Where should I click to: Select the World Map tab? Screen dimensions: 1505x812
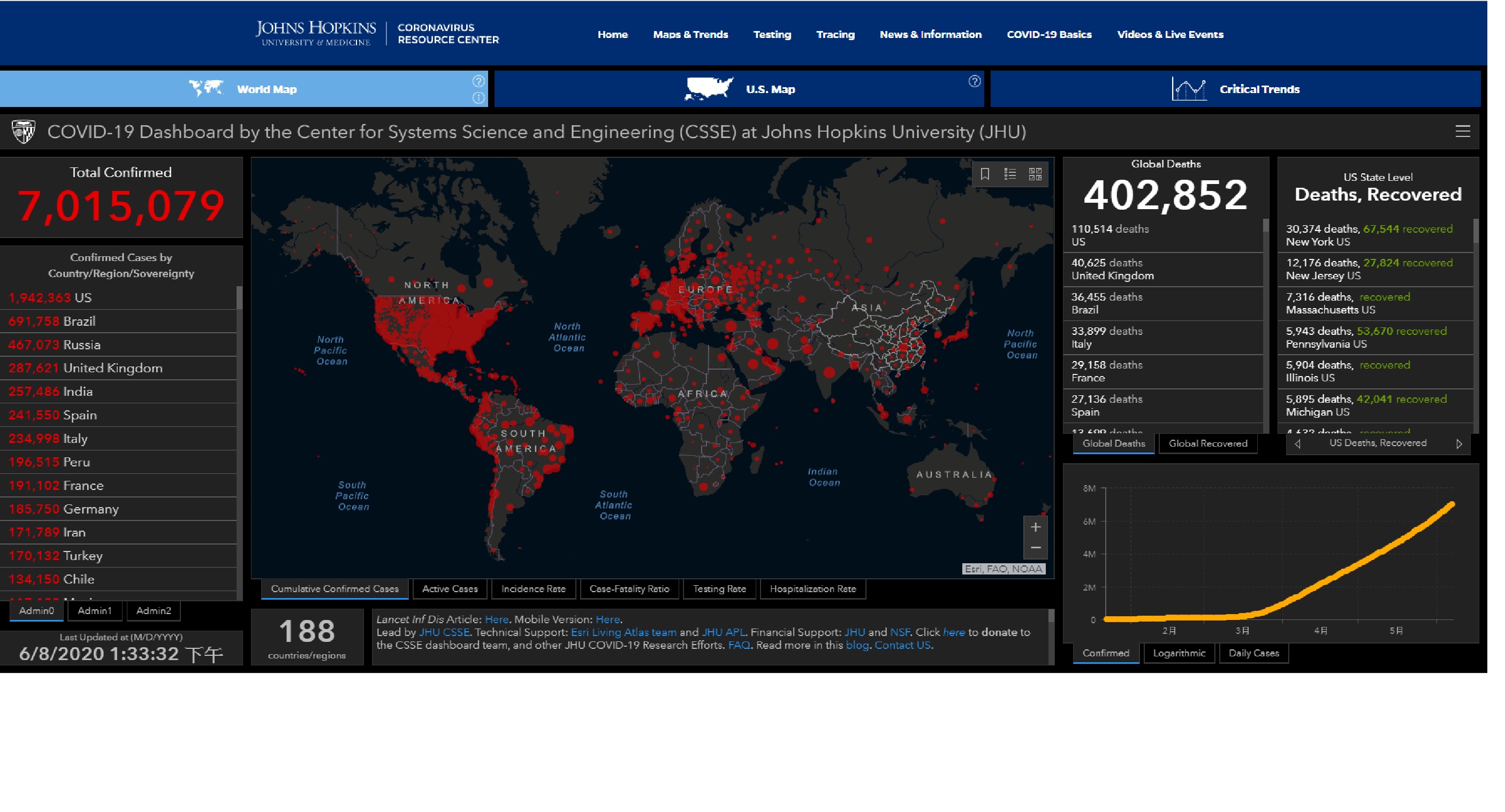243,89
